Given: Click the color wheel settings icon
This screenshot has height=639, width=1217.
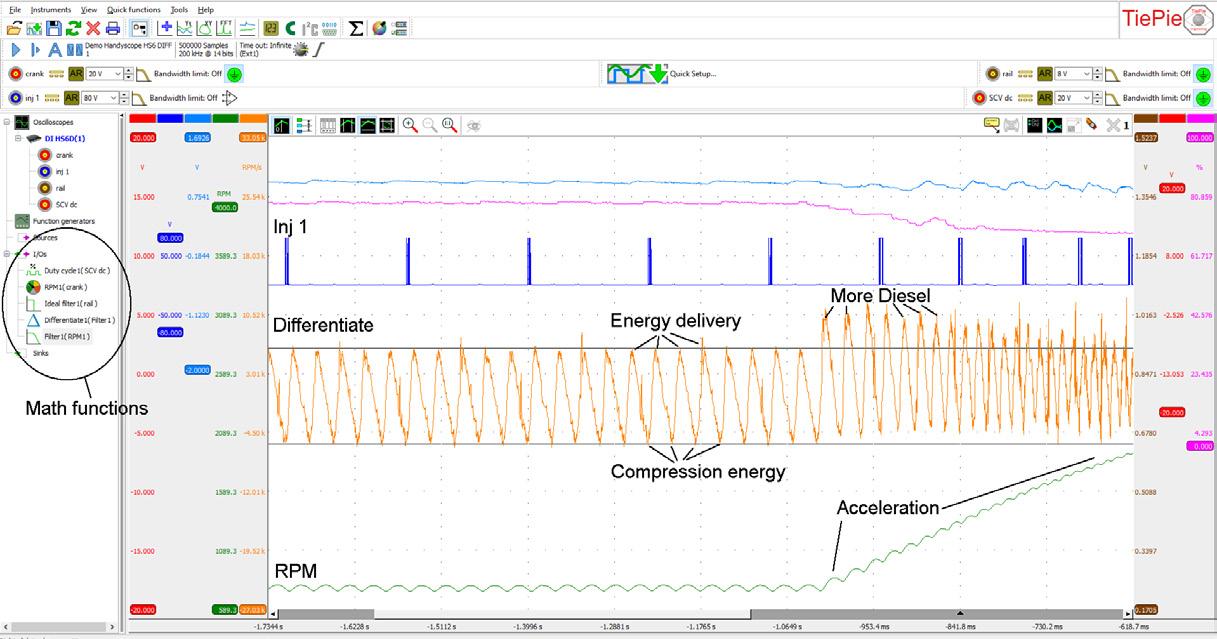Looking at the screenshot, I should (x=379, y=28).
